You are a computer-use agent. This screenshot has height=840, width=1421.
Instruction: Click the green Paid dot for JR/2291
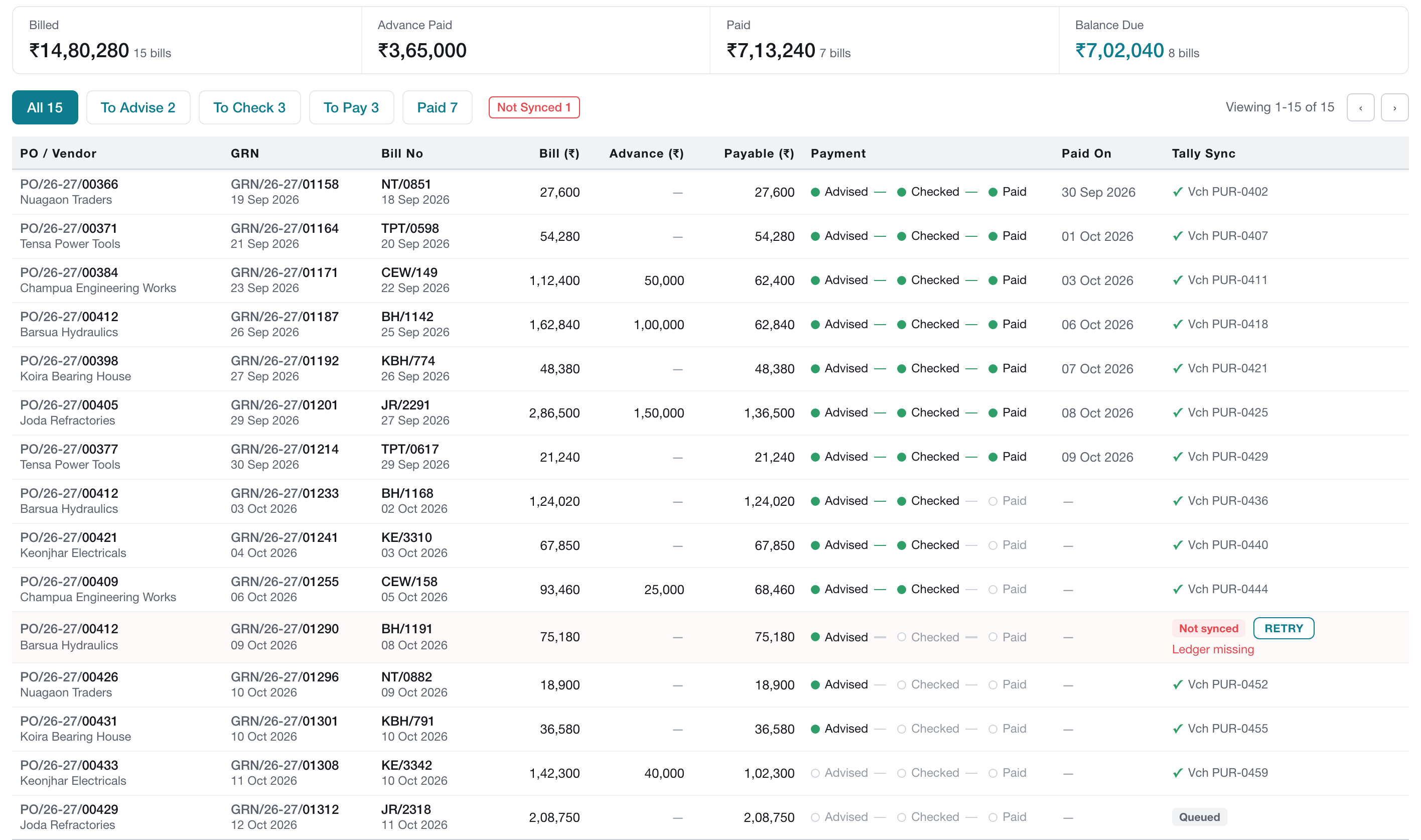click(992, 412)
